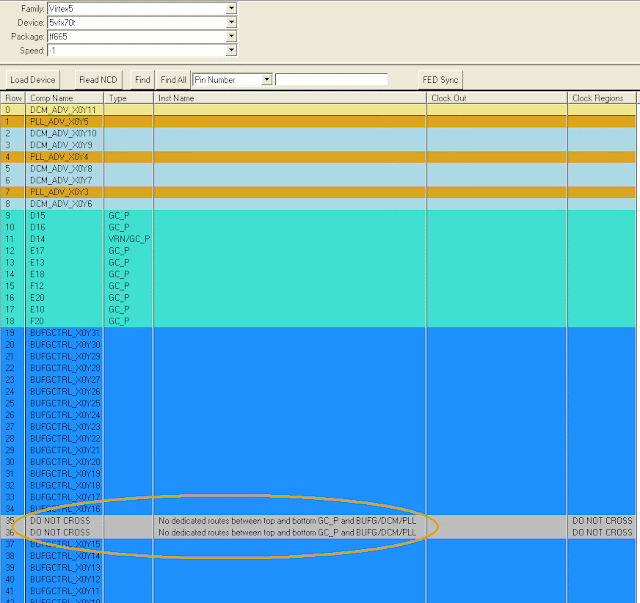
Task: Select the BUFGCTRL_X0Y13 row
Action: (318, 568)
